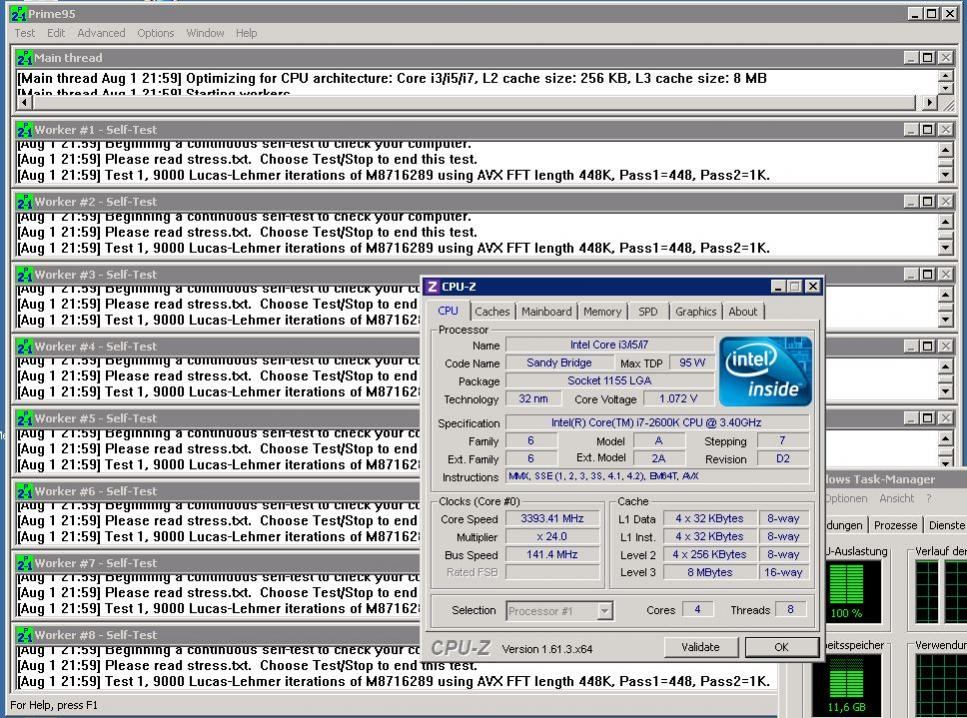The height and width of the screenshot is (718, 967).
Task: Open the Help menu in Prime95
Action: (246, 33)
